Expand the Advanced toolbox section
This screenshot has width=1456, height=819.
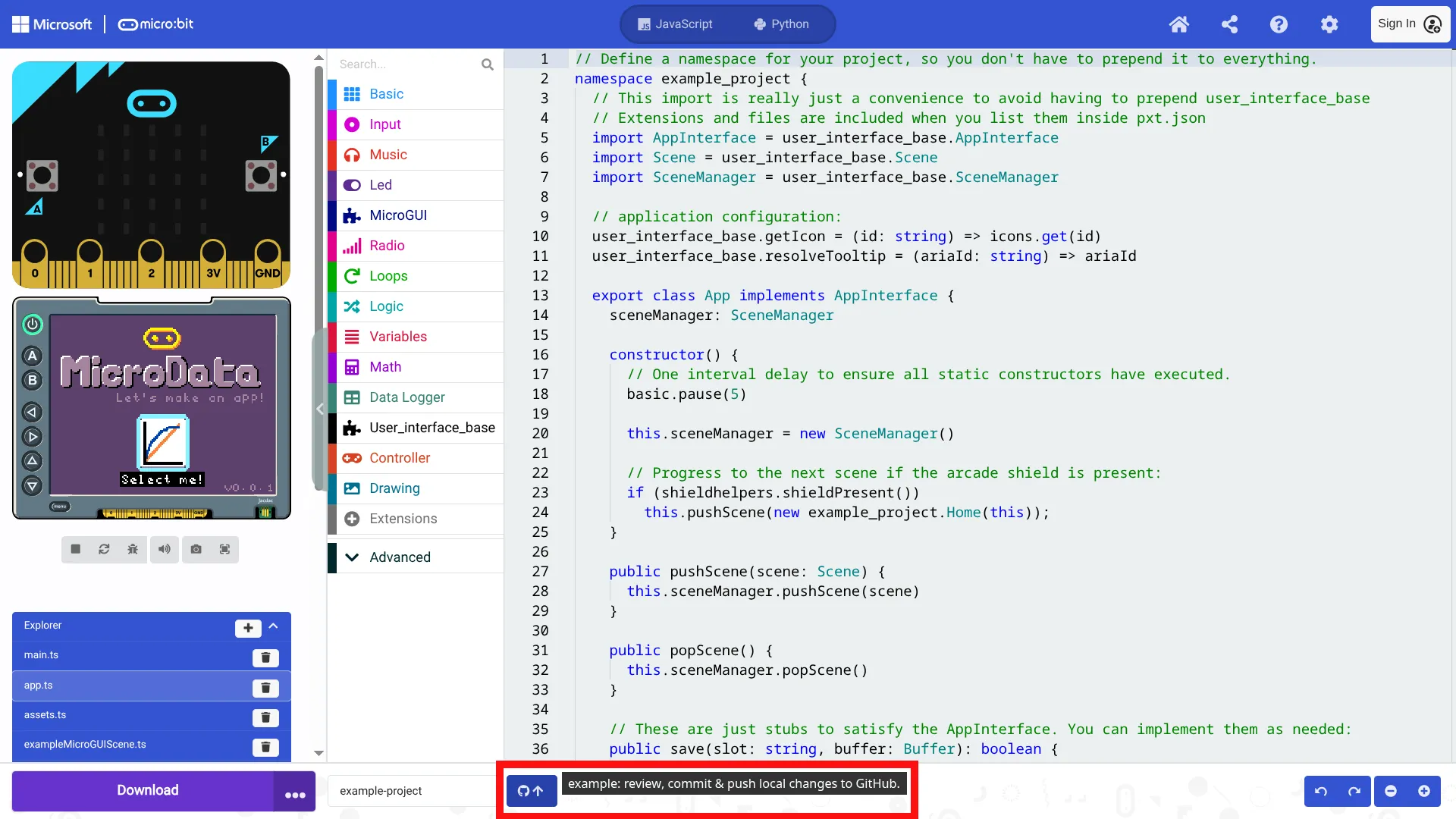point(416,557)
